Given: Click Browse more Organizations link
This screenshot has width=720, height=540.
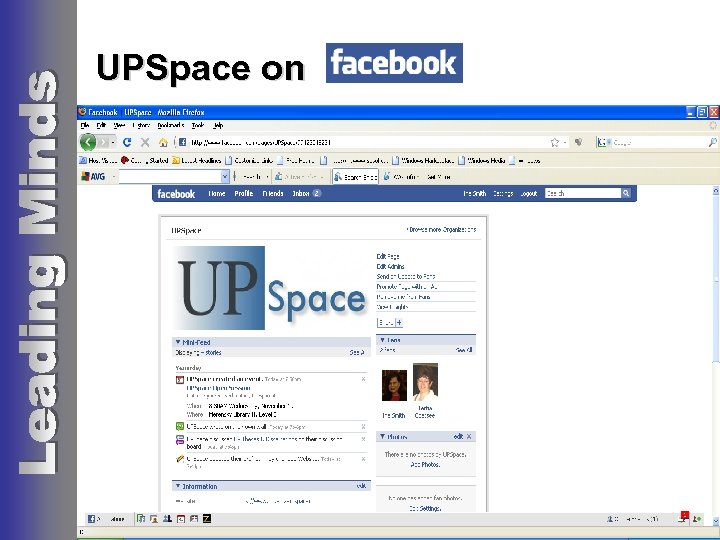Looking at the screenshot, I should (441, 230).
